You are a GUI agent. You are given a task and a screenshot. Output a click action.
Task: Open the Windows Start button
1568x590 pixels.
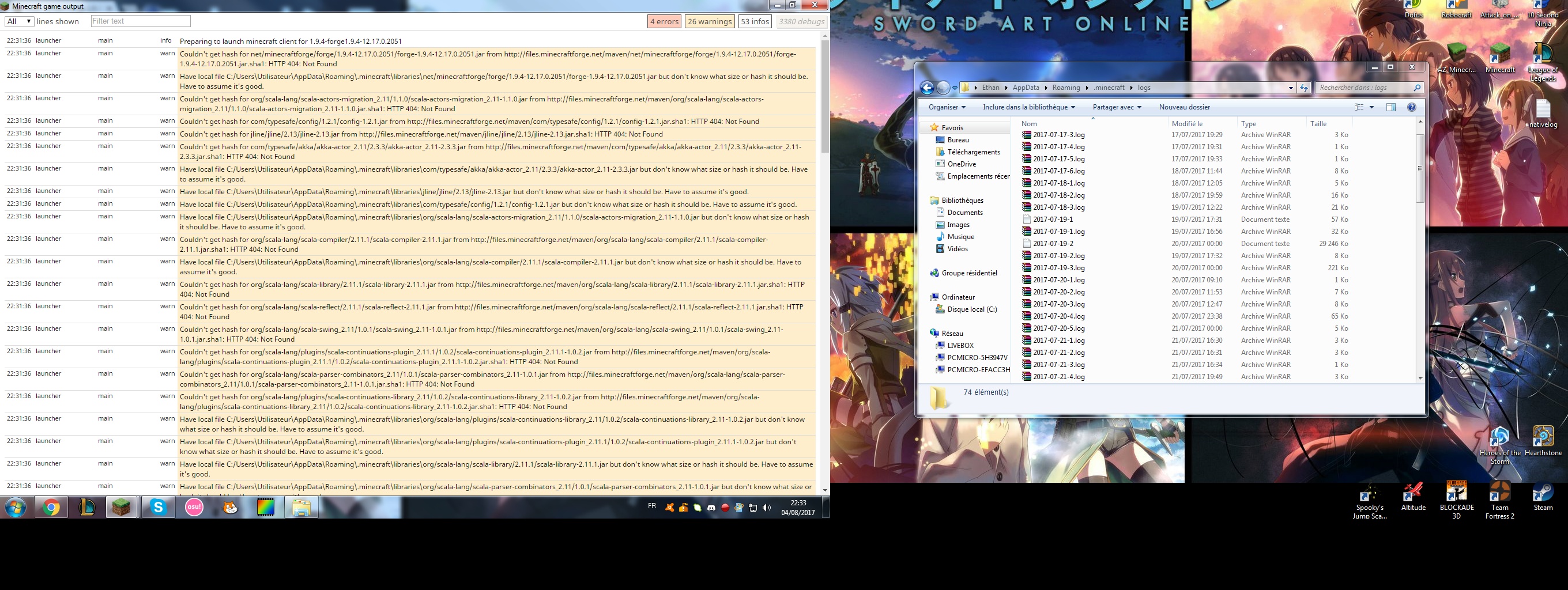16,507
